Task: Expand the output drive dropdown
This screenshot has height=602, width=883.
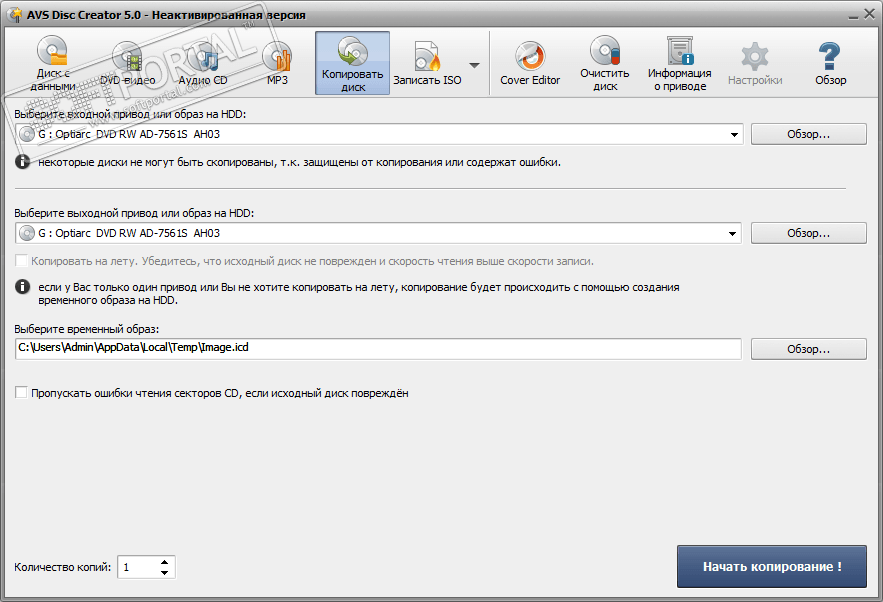Action: pyautogui.click(x=732, y=234)
